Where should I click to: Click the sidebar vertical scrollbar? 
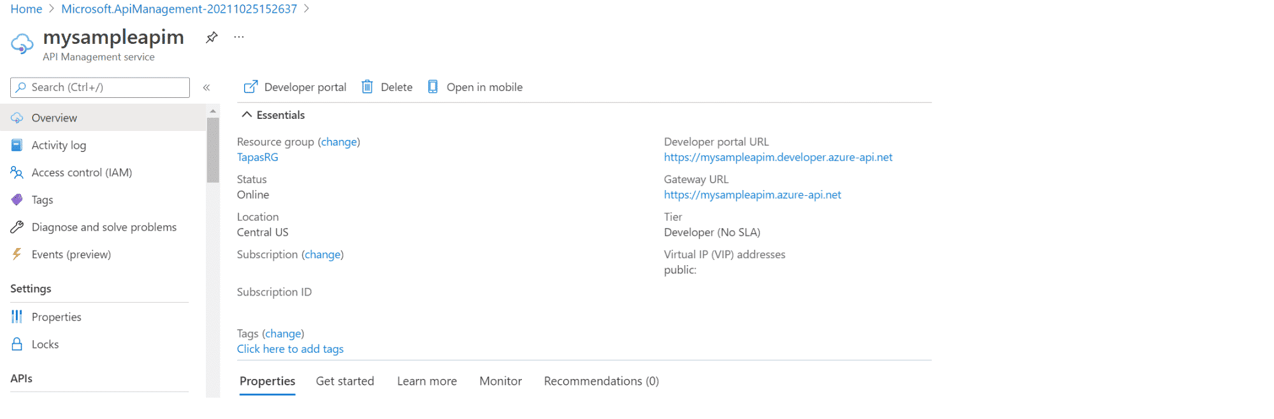[213, 150]
